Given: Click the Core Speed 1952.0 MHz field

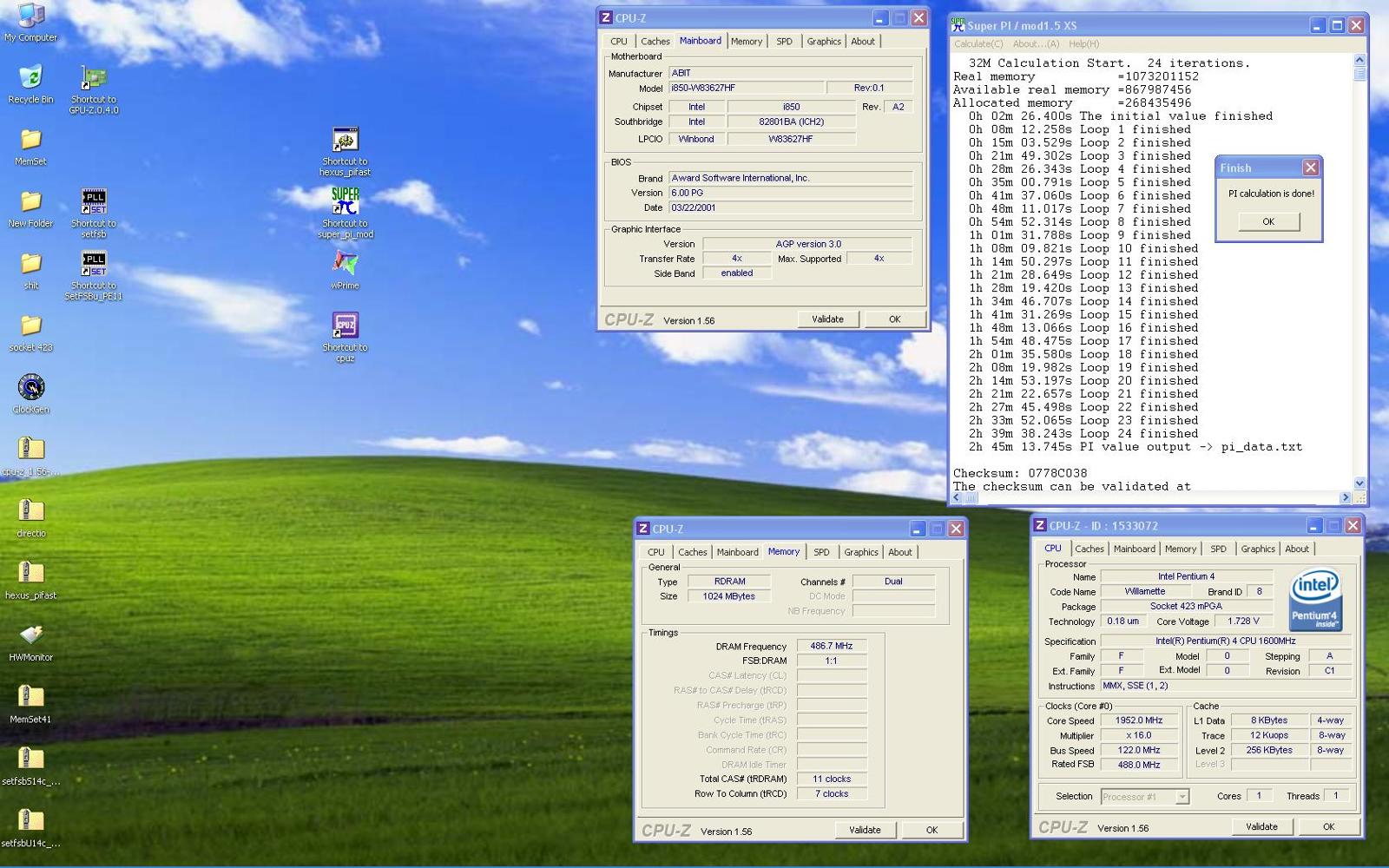Looking at the screenshot, I should [x=1139, y=720].
